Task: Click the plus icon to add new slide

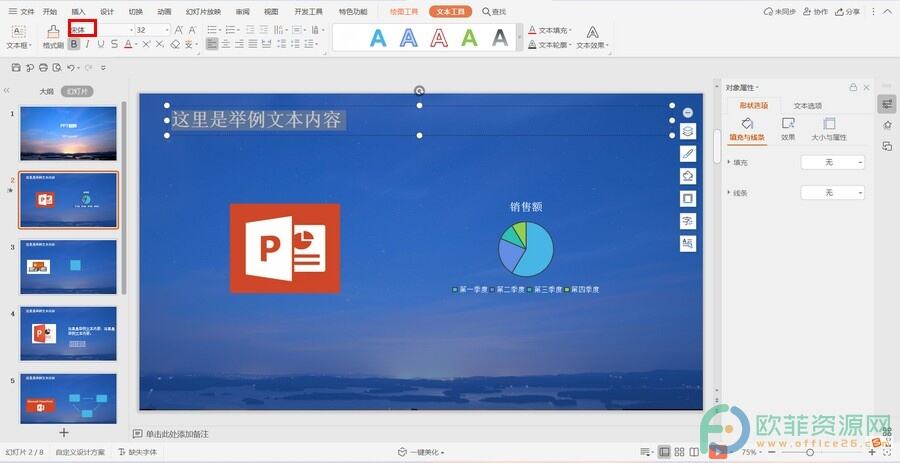Action: coord(64,433)
